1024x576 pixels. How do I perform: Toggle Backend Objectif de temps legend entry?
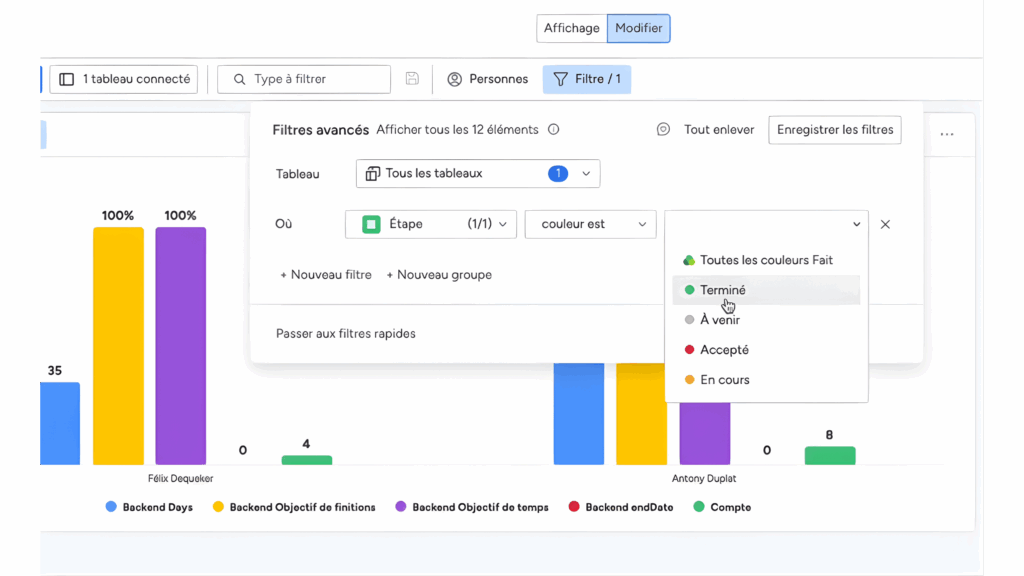pos(472,507)
